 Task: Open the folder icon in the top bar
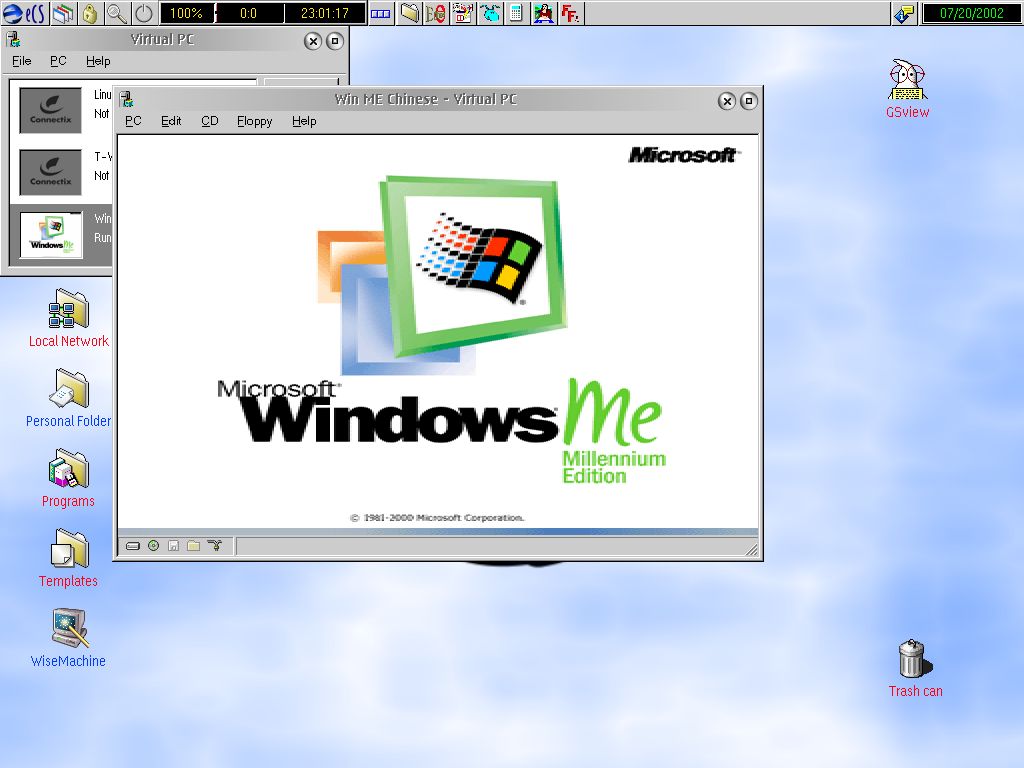(x=409, y=13)
